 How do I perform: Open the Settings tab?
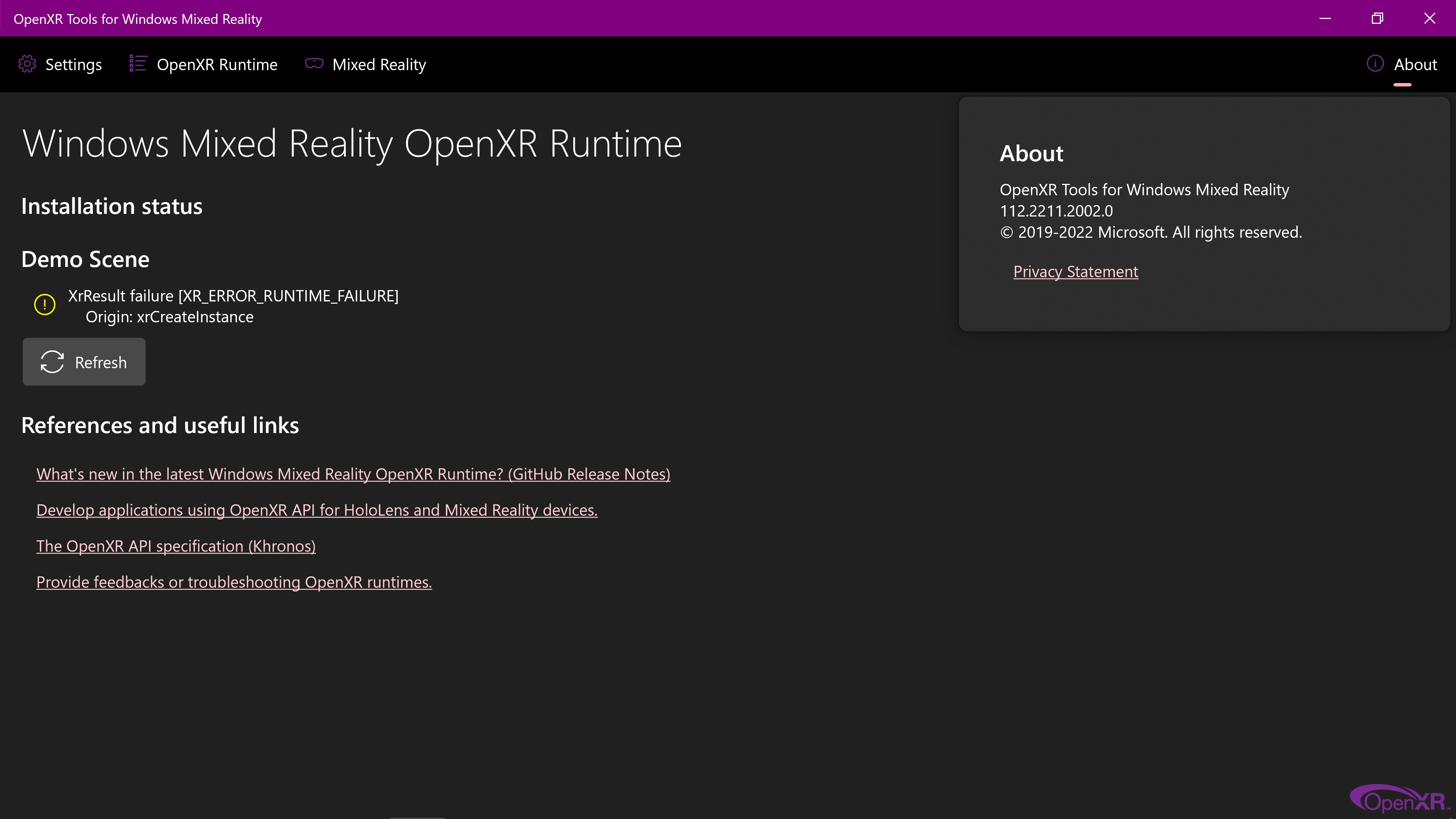(60, 64)
